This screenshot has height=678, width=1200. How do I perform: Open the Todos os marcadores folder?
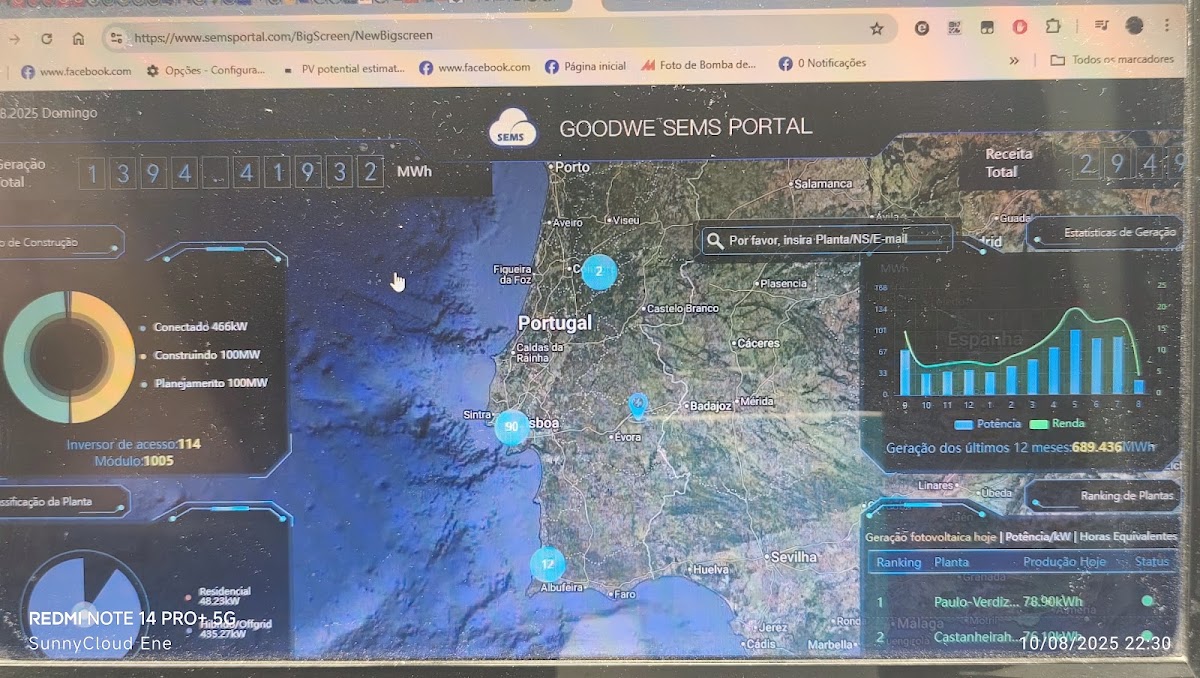tap(1111, 60)
